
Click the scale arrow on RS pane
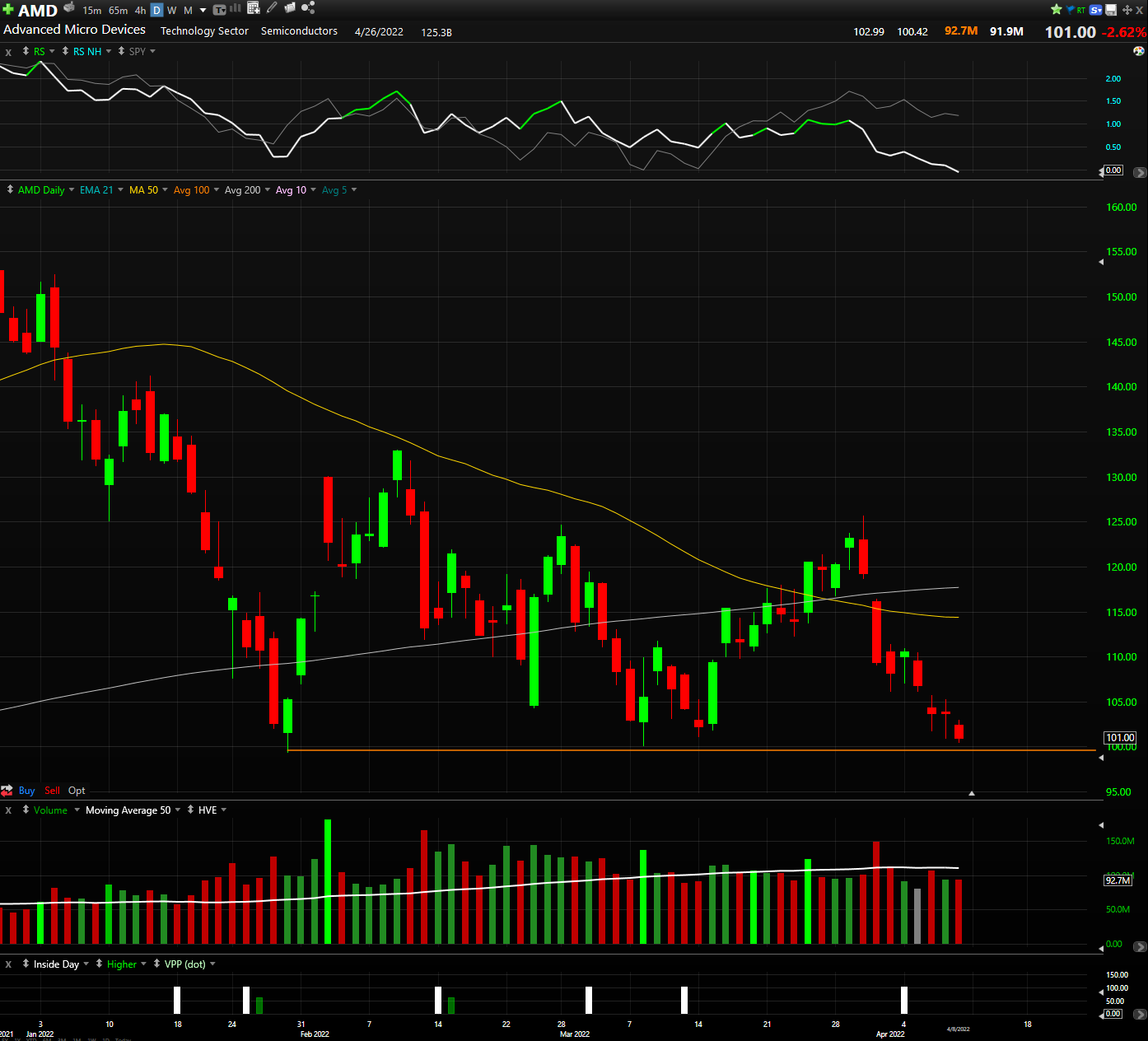1140,172
